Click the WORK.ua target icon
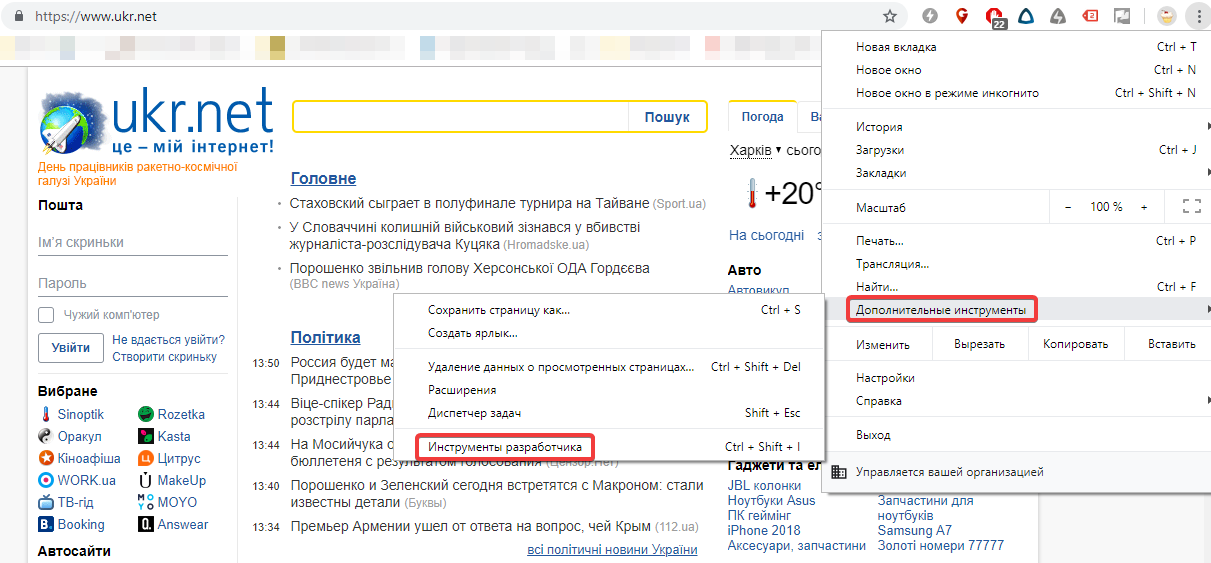The width and height of the screenshot is (1211, 563). pyautogui.click(x=46, y=480)
